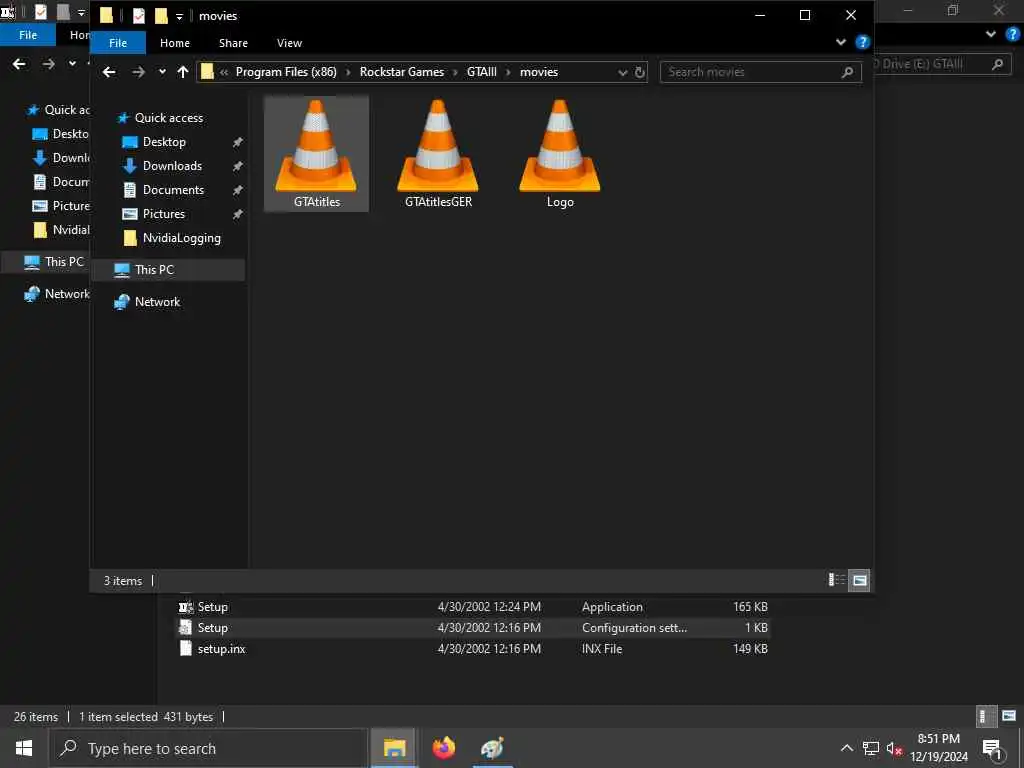Open Desktop in movies navigation pane
Screen dimensions: 1024x768
coord(164,142)
